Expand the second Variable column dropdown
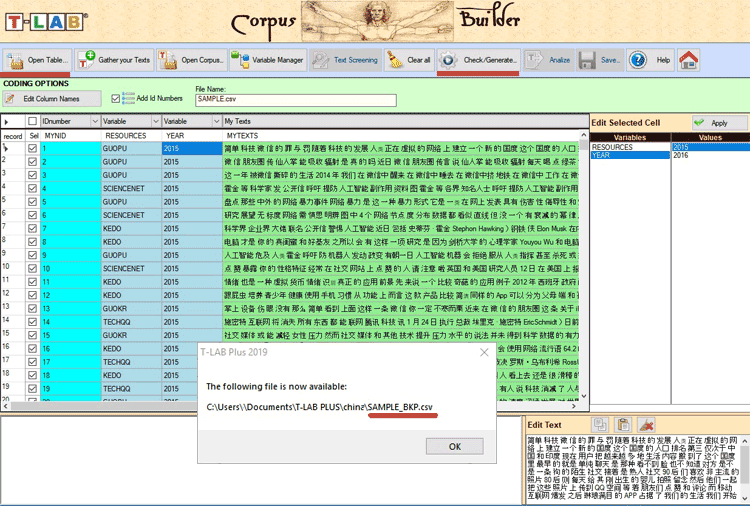The image size is (750, 506). [216, 121]
